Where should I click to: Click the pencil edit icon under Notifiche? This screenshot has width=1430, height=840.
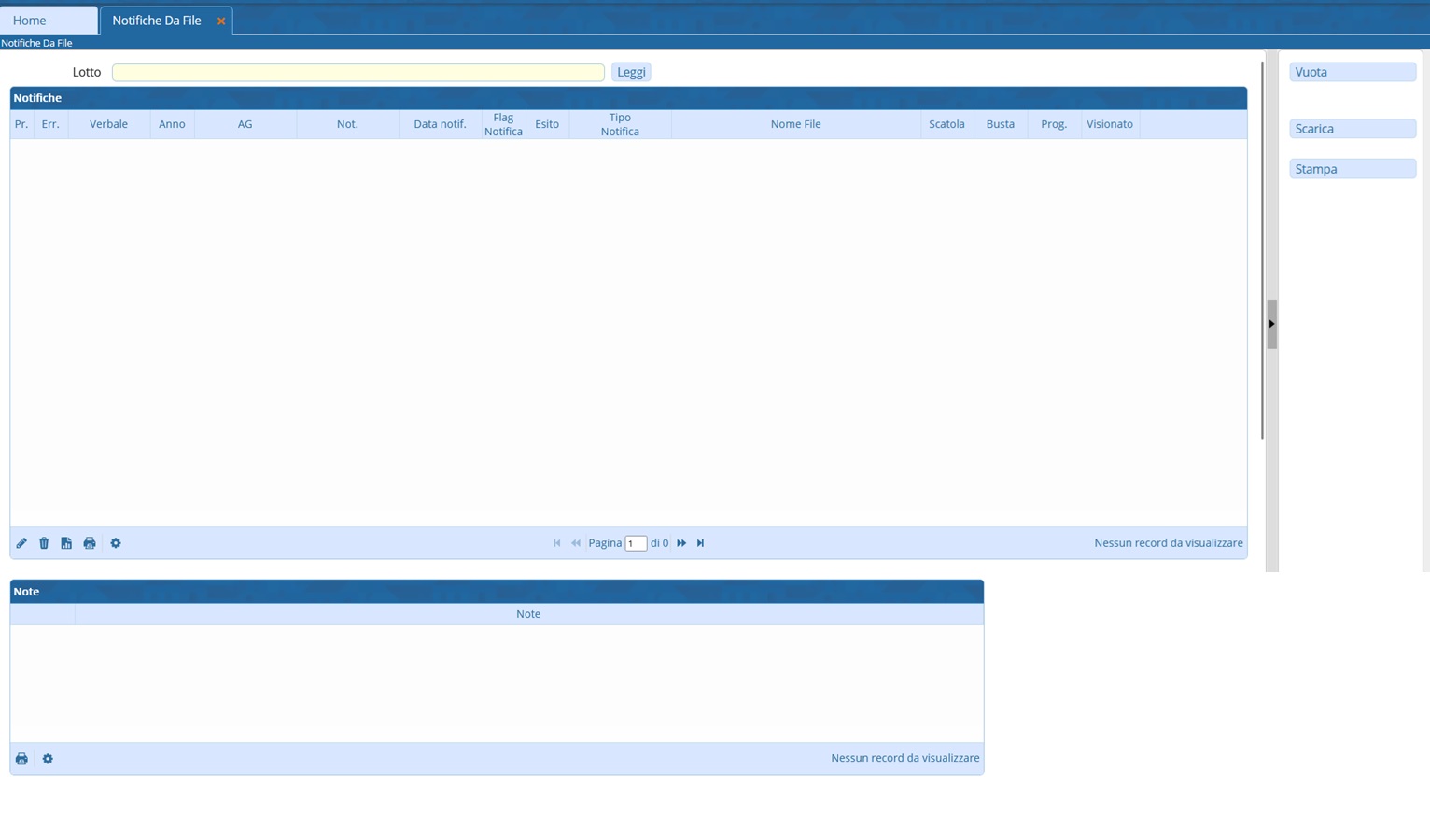point(21,543)
